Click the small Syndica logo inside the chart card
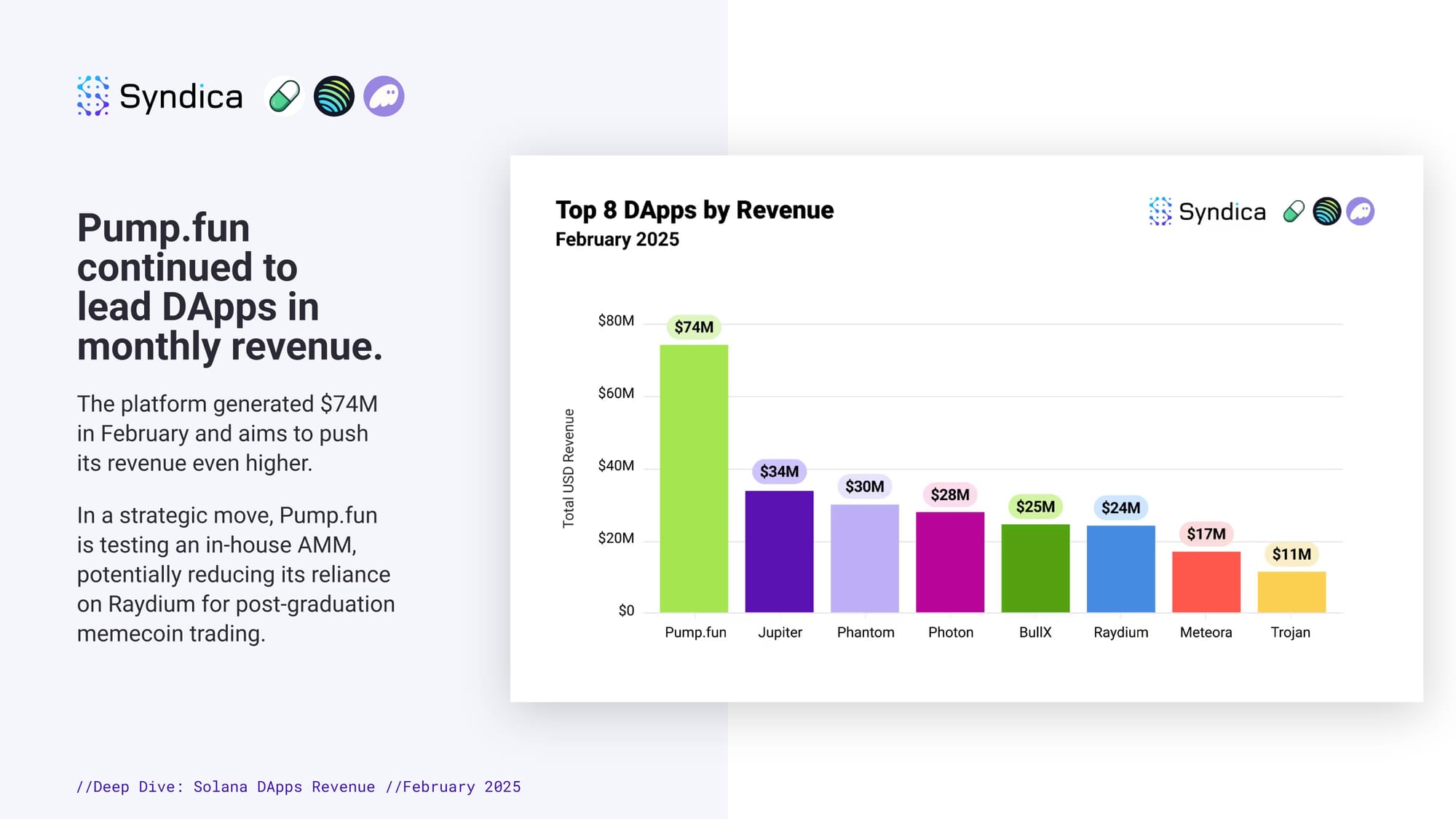Image resolution: width=1456 pixels, height=819 pixels. coord(1208,212)
